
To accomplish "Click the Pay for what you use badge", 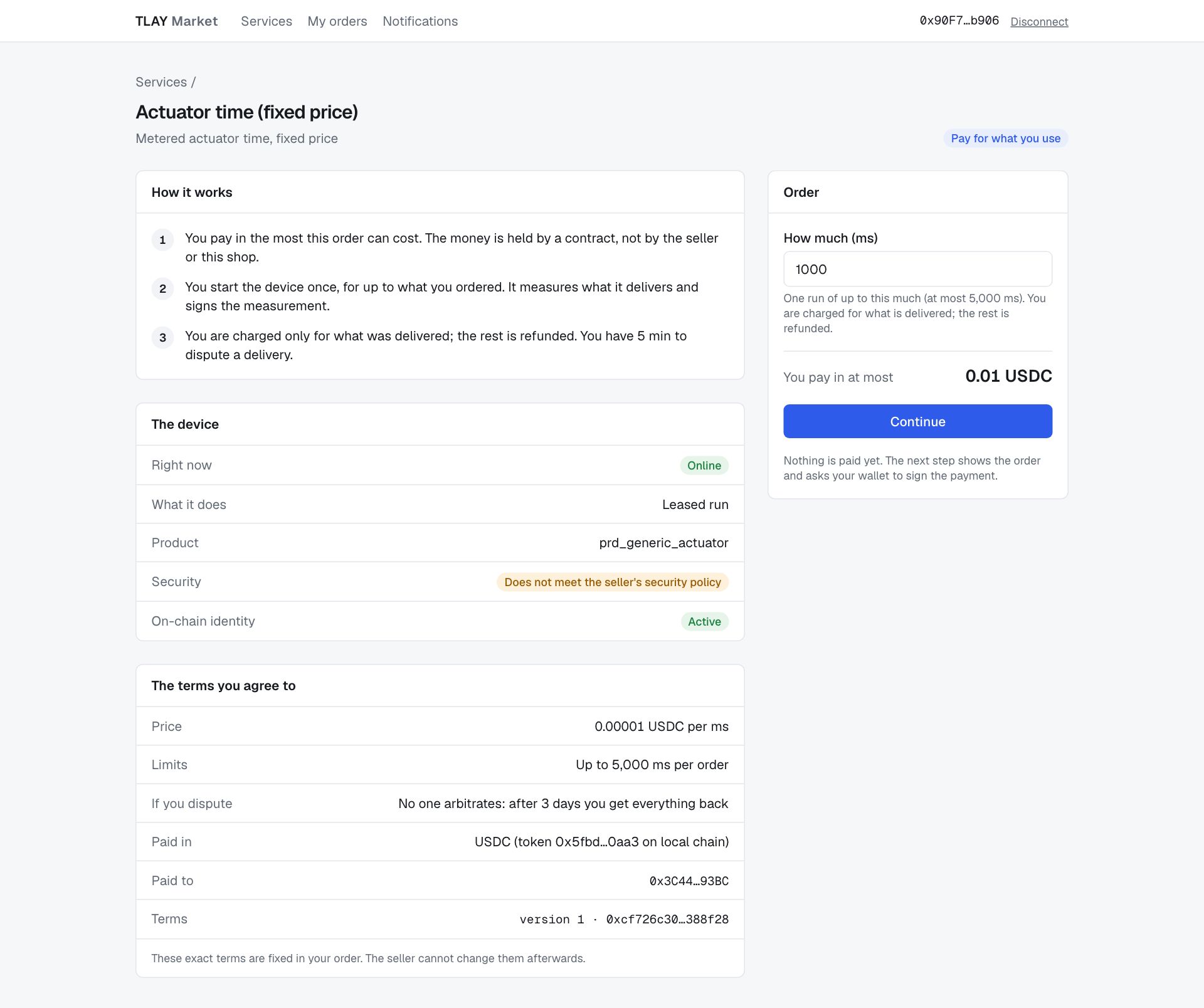I will point(1005,139).
